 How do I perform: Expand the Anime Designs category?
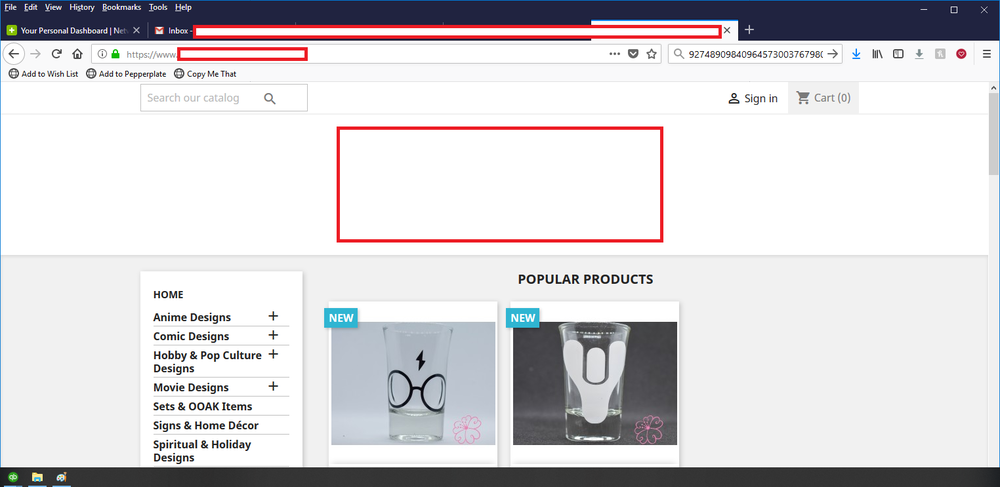(x=273, y=316)
